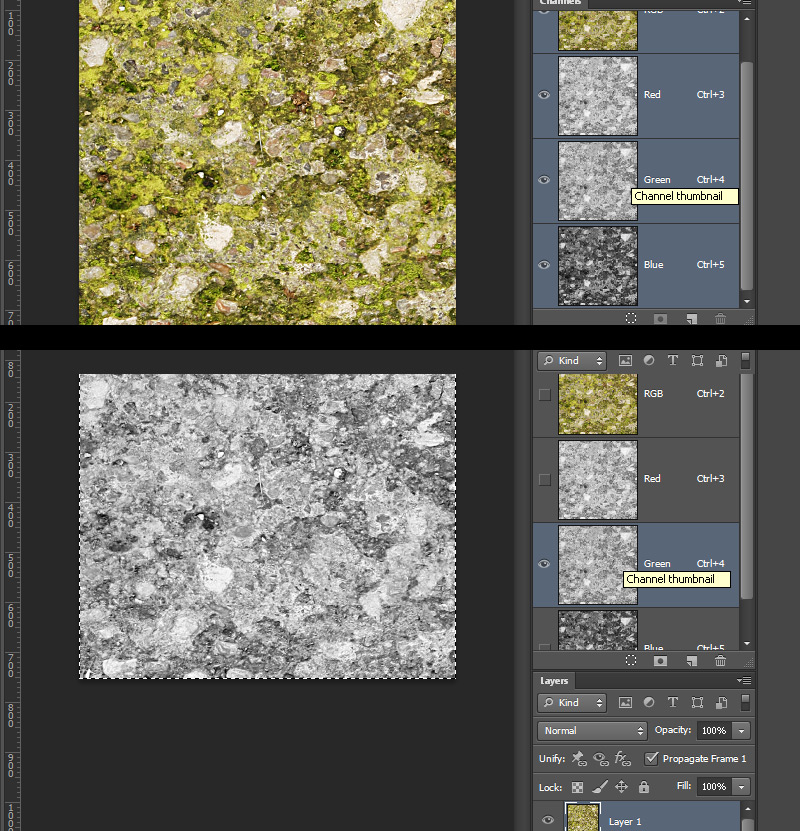Save selection as channel in lower Channels panel

click(660, 661)
